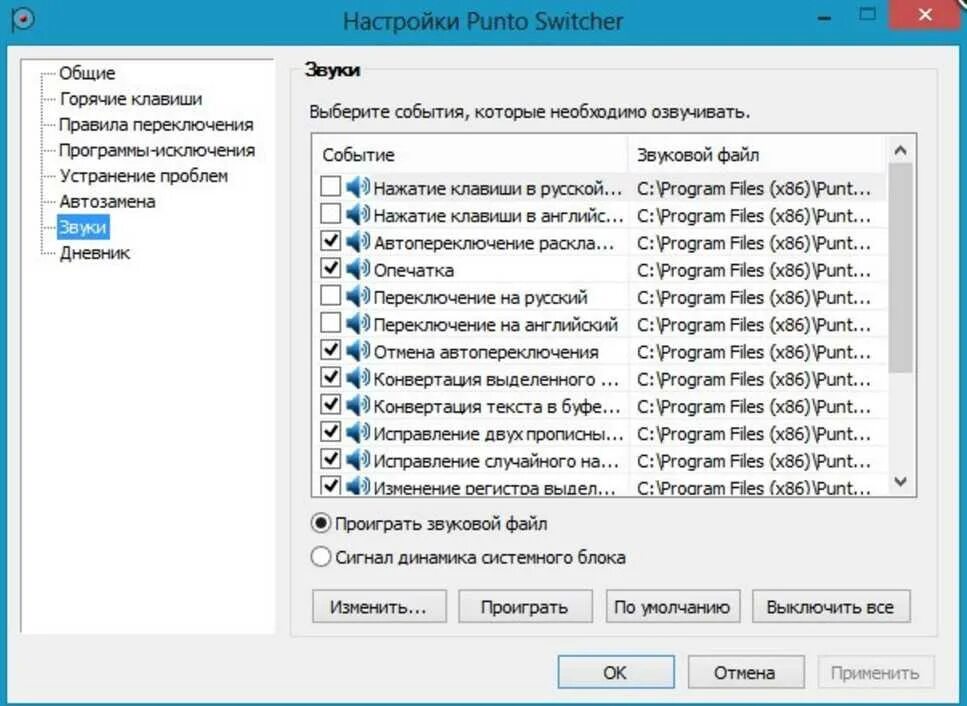Check Переключение на русский checkbox
Viewport: 967px width, 706px height.
pos(331,295)
